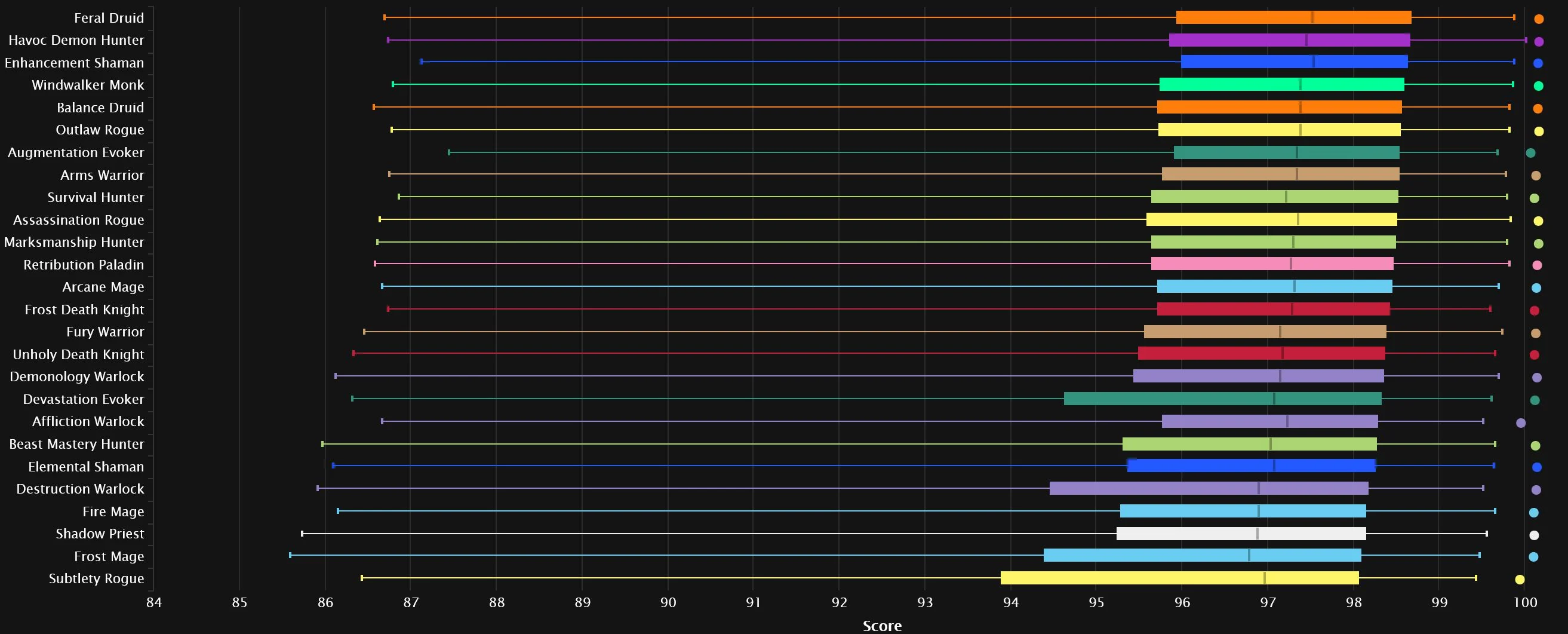The height and width of the screenshot is (634, 1568).
Task: Click the Havoc Demon Hunter outlier dot
Action: 1539,42
